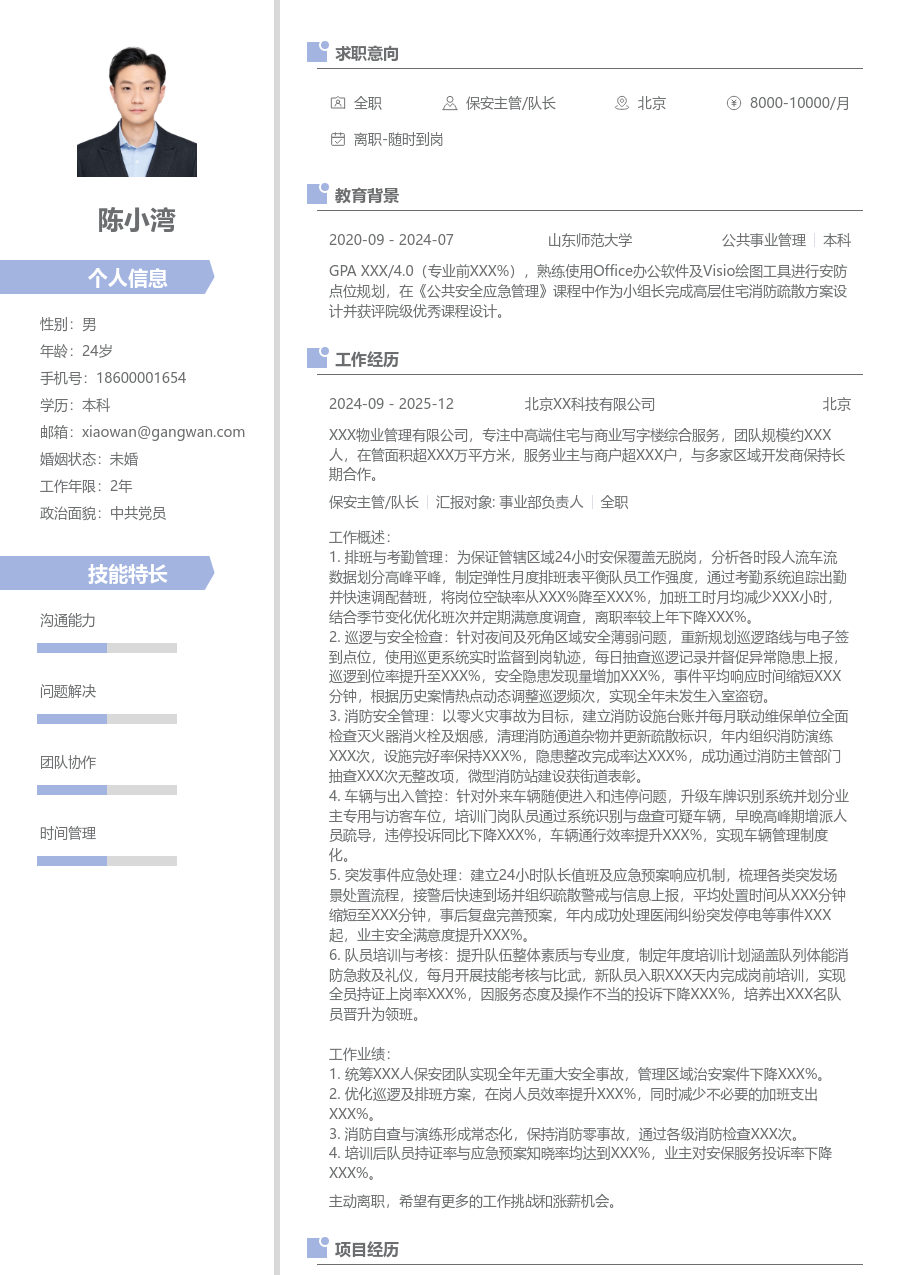Click the 工作业绩： label

[x=361, y=1054]
